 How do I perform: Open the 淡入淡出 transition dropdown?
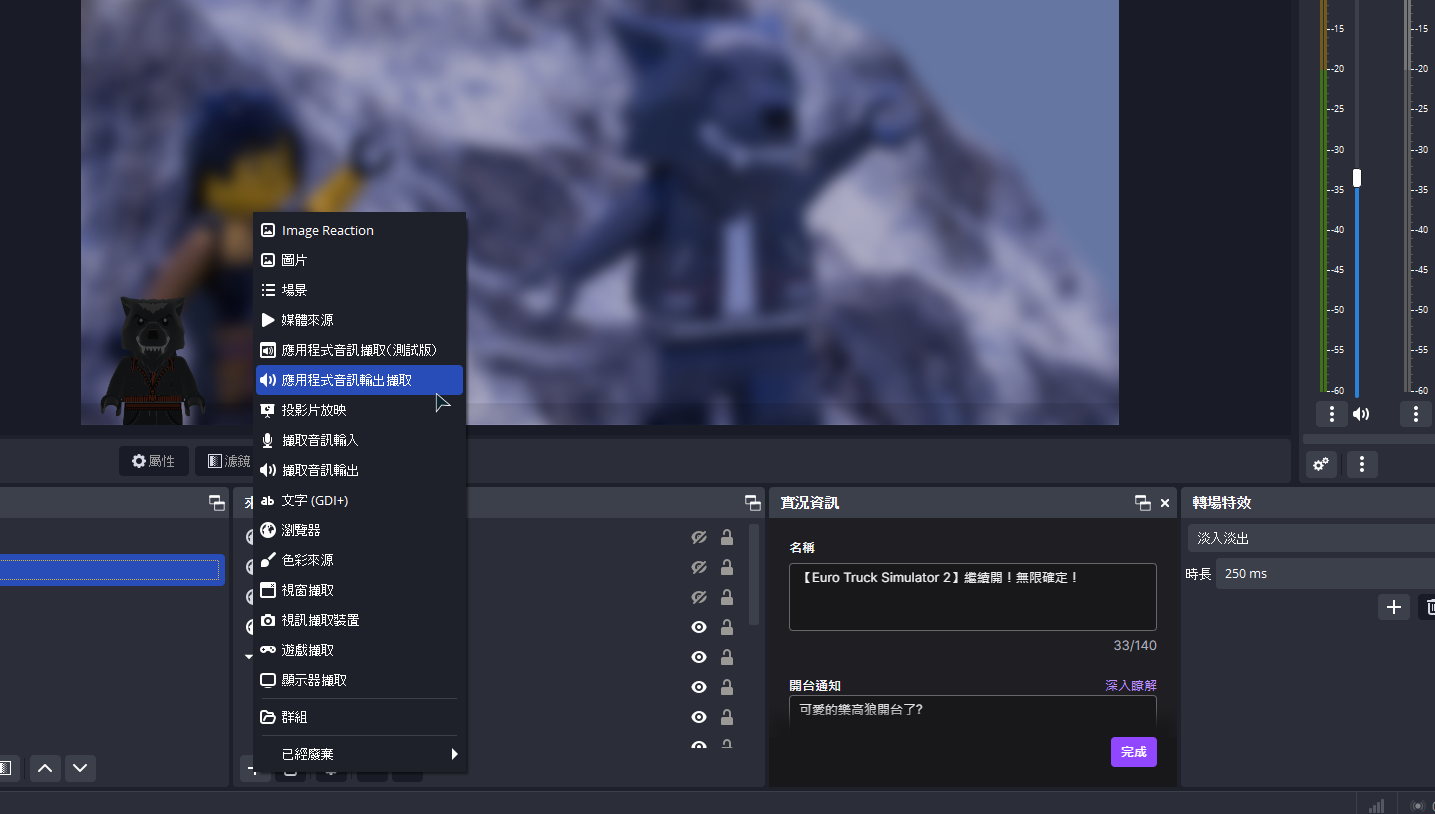click(x=1310, y=538)
